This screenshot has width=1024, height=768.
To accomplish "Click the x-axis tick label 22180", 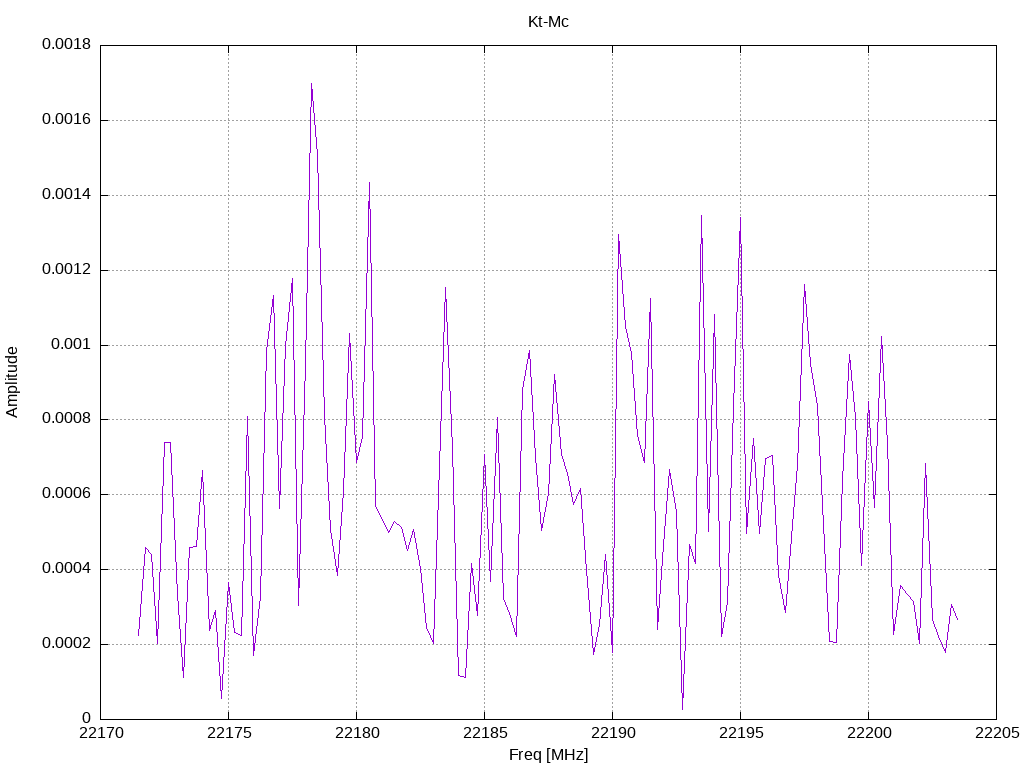I will [x=357, y=733].
